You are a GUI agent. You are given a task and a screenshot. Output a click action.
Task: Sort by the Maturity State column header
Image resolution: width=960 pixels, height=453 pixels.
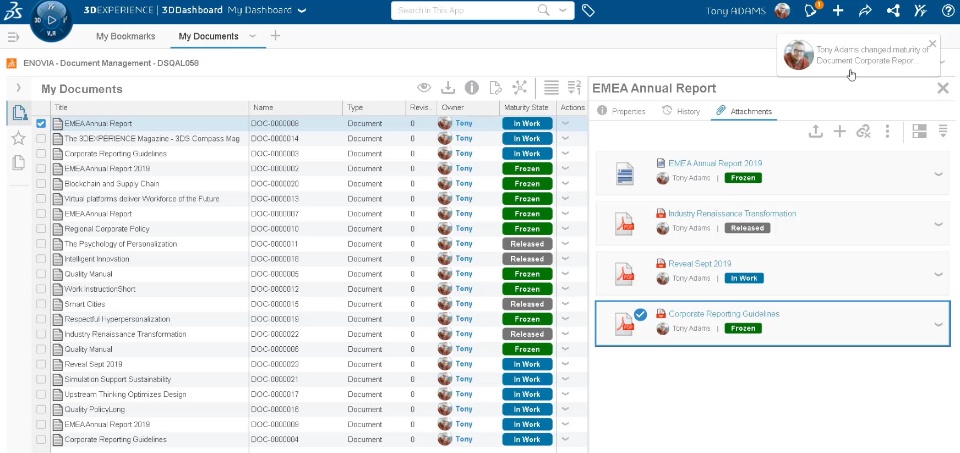(526, 108)
